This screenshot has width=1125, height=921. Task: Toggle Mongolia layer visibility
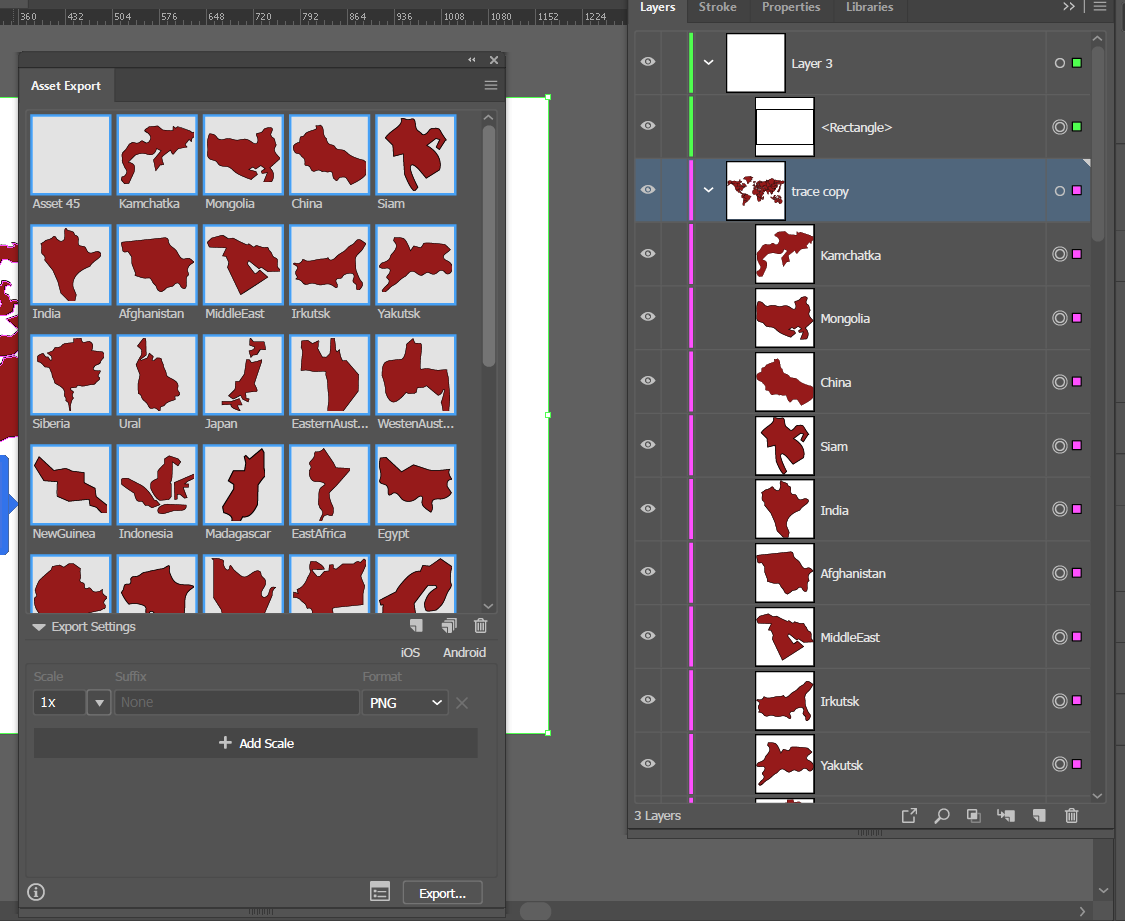[x=648, y=316]
